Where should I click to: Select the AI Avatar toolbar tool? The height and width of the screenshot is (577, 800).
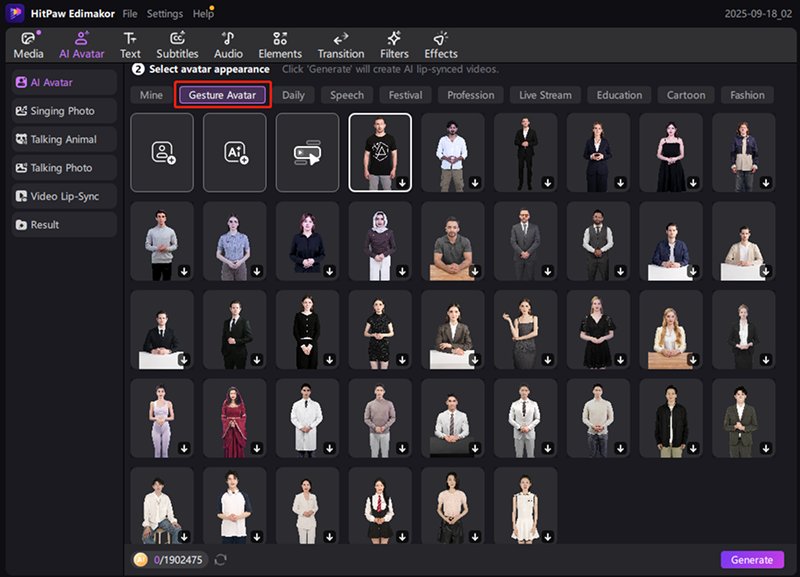[82, 45]
